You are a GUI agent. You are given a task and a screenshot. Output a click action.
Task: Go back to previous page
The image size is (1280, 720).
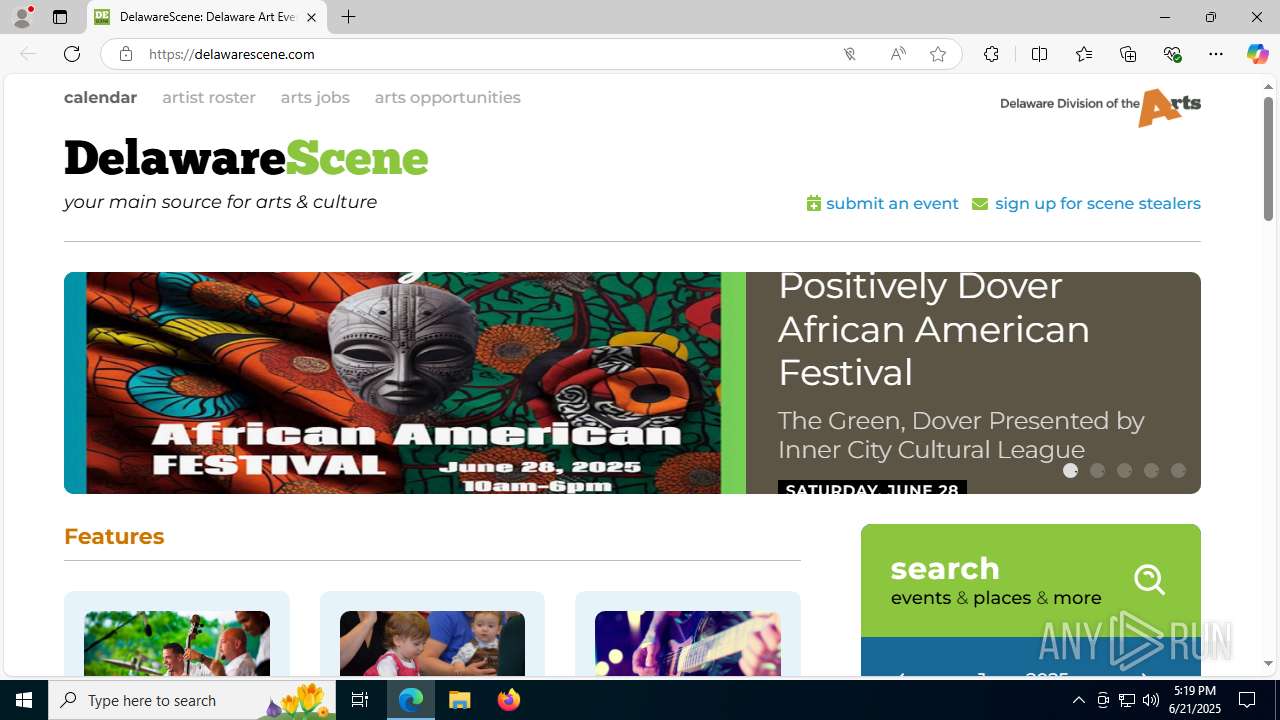click(28, 54)
